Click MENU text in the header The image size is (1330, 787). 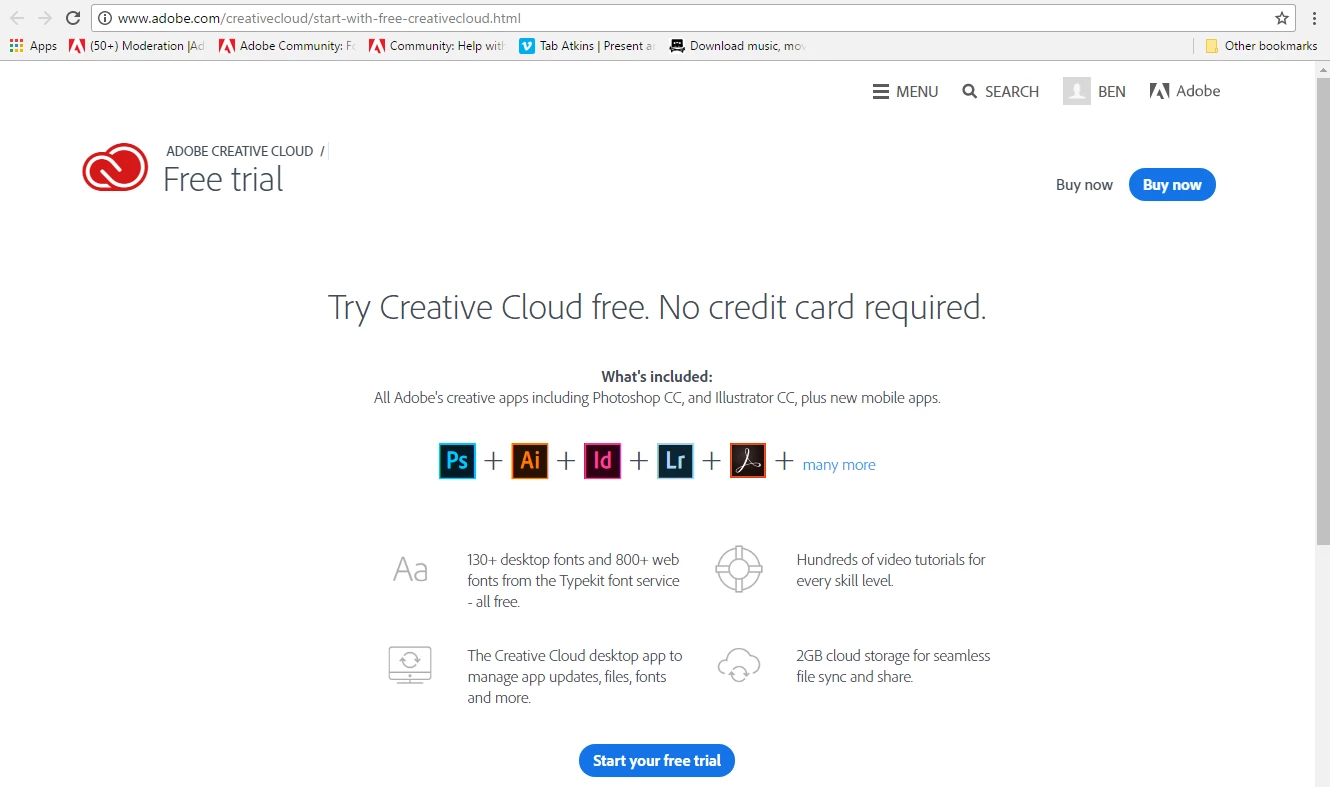coord(917,91)
